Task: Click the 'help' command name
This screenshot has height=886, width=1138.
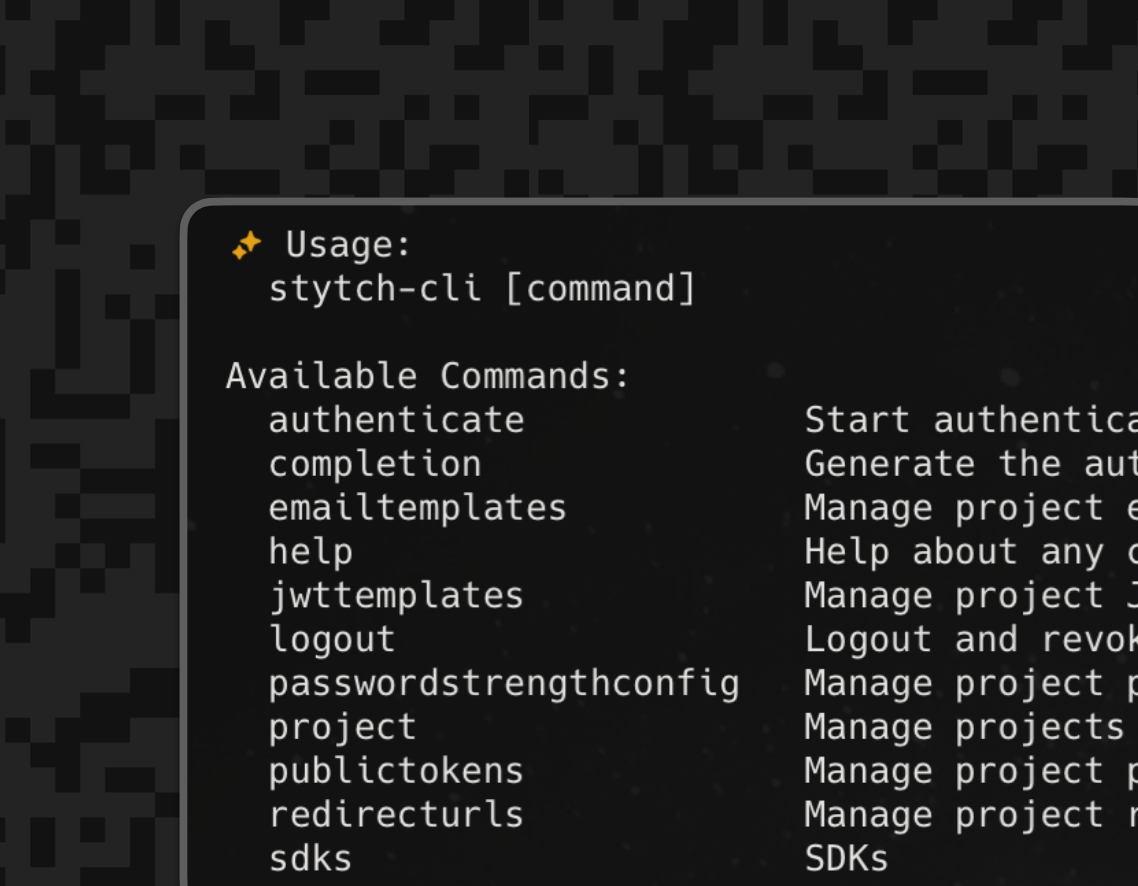Action: 311,552
